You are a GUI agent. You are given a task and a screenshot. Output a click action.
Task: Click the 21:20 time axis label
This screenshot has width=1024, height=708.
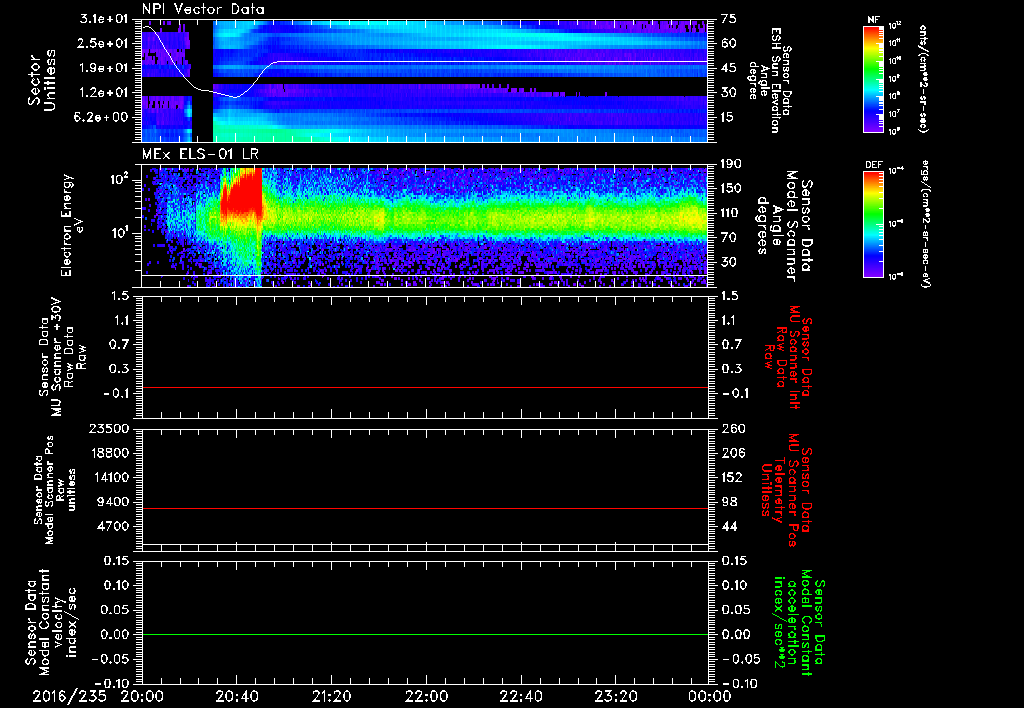pos(331,696)
